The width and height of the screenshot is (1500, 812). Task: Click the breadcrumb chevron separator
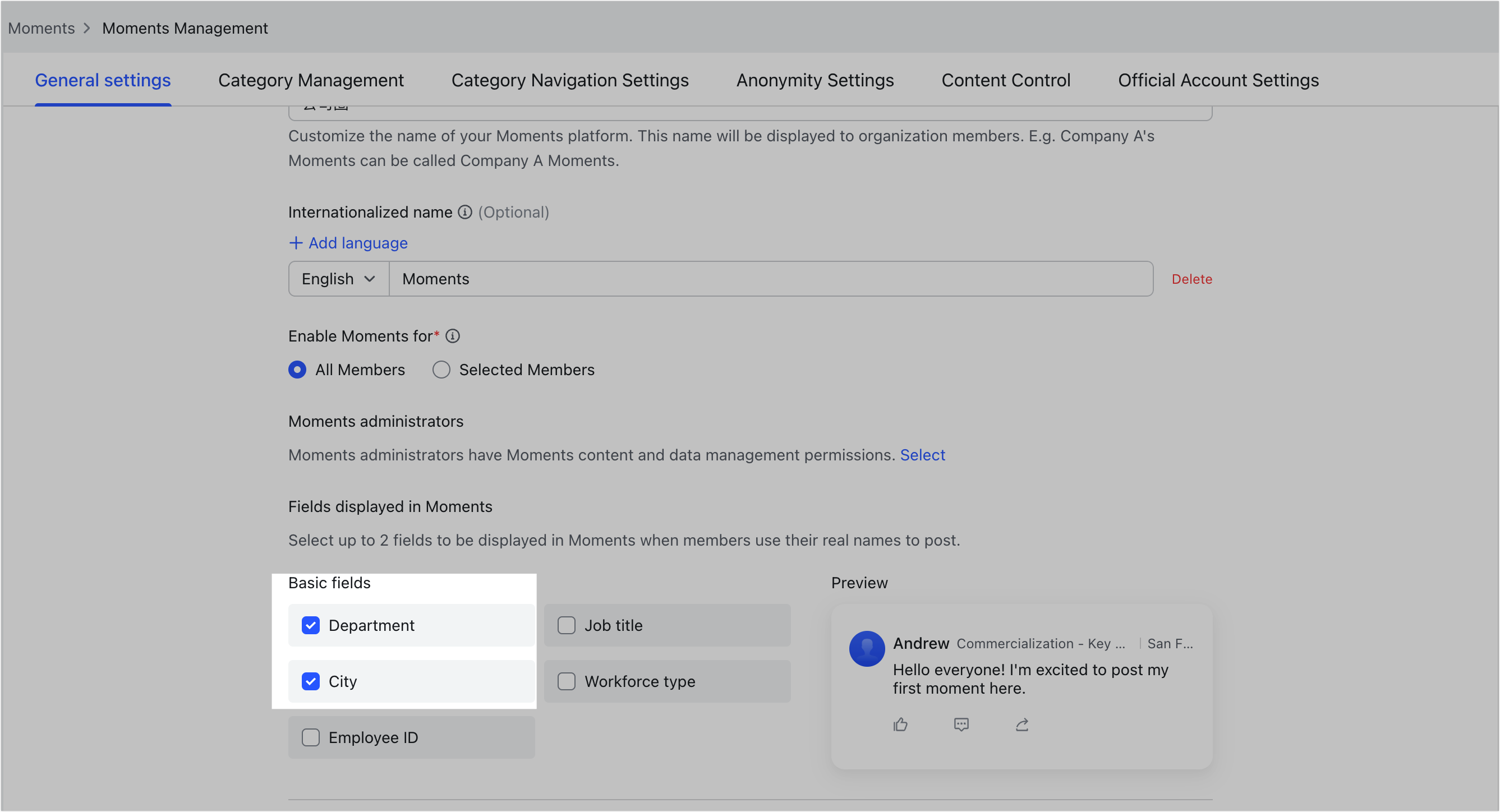point(87,29)
